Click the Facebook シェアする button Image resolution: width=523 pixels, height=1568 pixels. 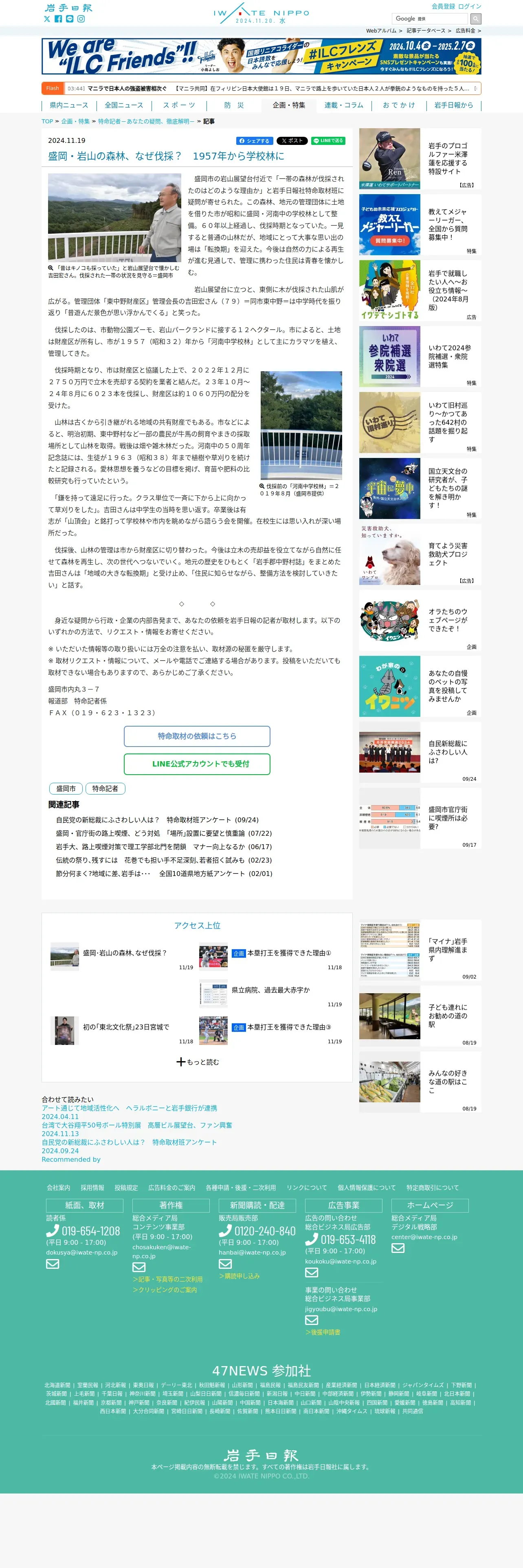(x=255, y=140)
